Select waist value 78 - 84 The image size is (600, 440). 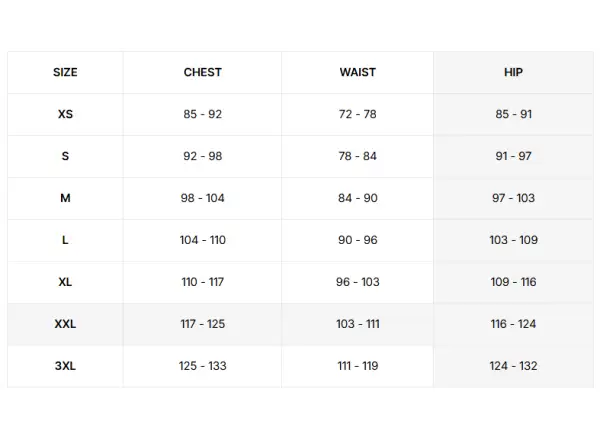[x=357, y=156]
